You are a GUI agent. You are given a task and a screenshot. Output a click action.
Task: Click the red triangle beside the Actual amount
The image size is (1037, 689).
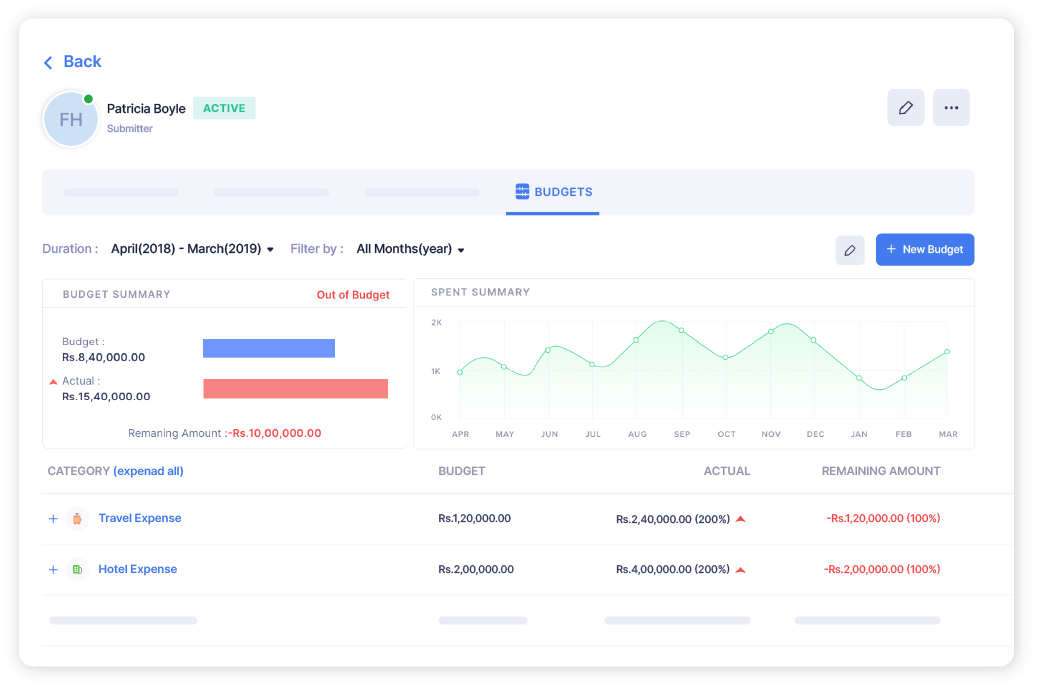(52, 381)
